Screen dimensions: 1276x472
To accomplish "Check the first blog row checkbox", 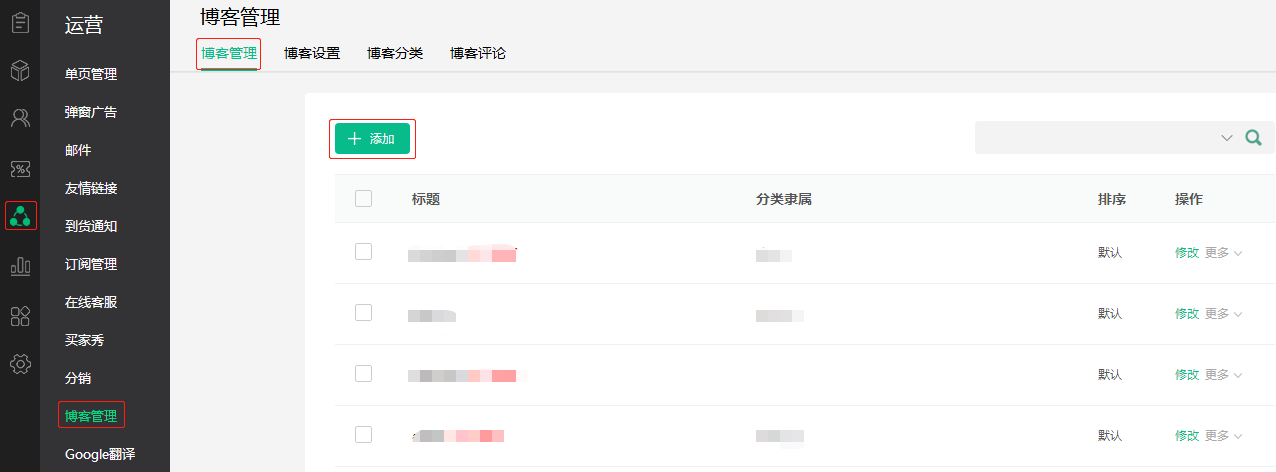I will [x=363, y=252].
